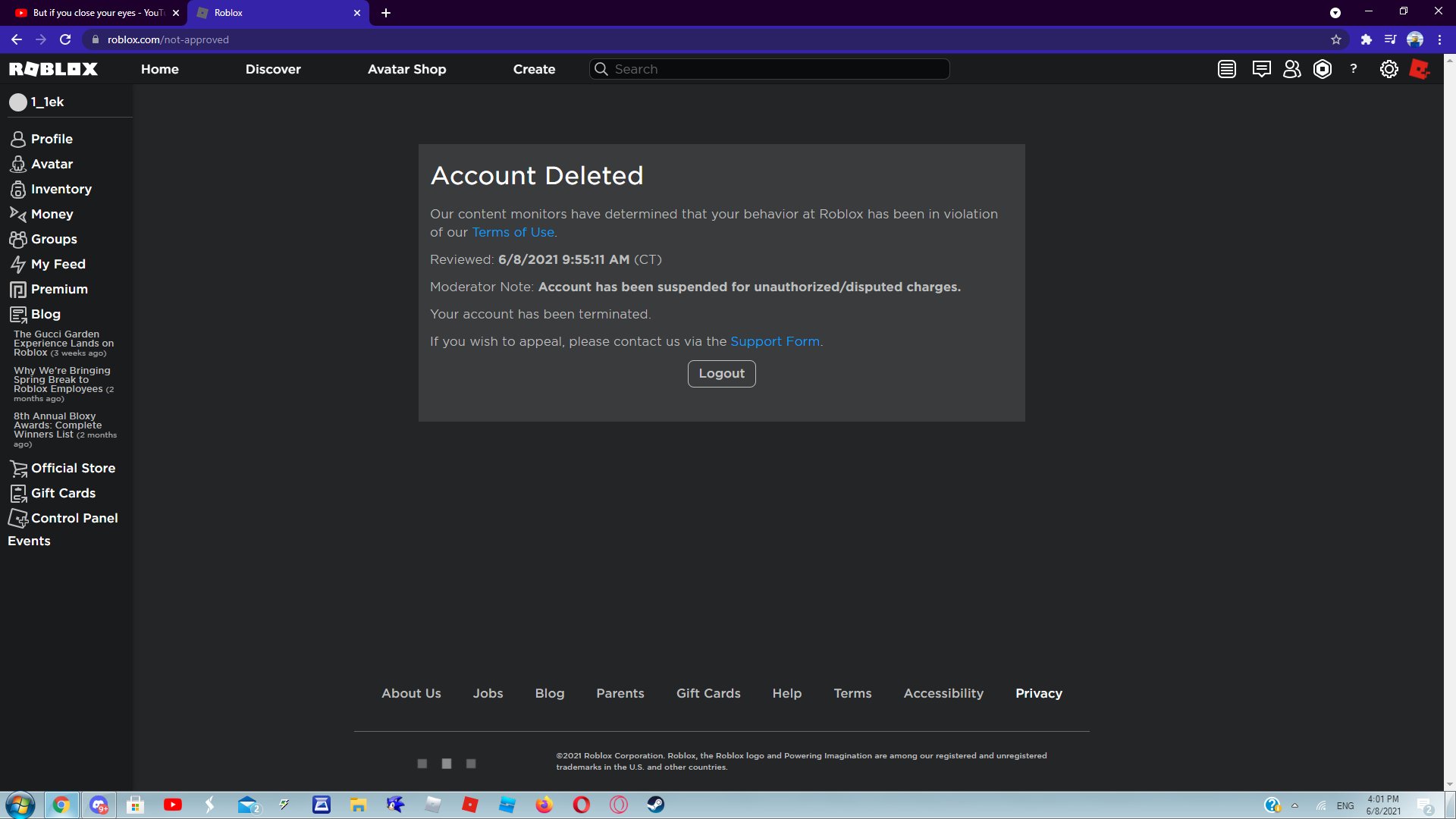Open the settings gear icon in header
The width and height of the screenshot is (1456, 819).
coord(1389,69)
